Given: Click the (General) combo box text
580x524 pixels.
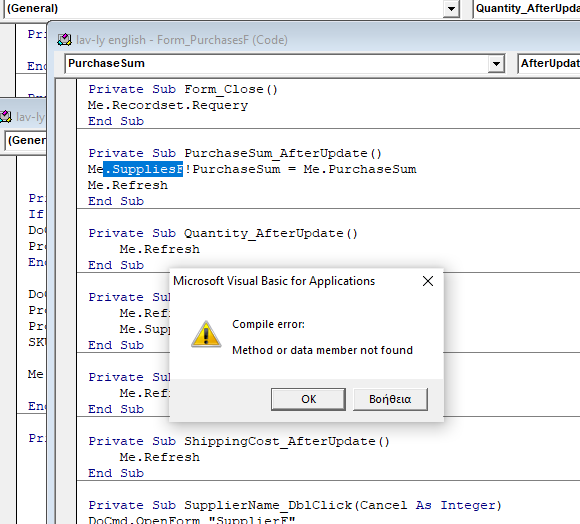Looking at the screenshot, I should pyautogui.click(x=33, y=8).
